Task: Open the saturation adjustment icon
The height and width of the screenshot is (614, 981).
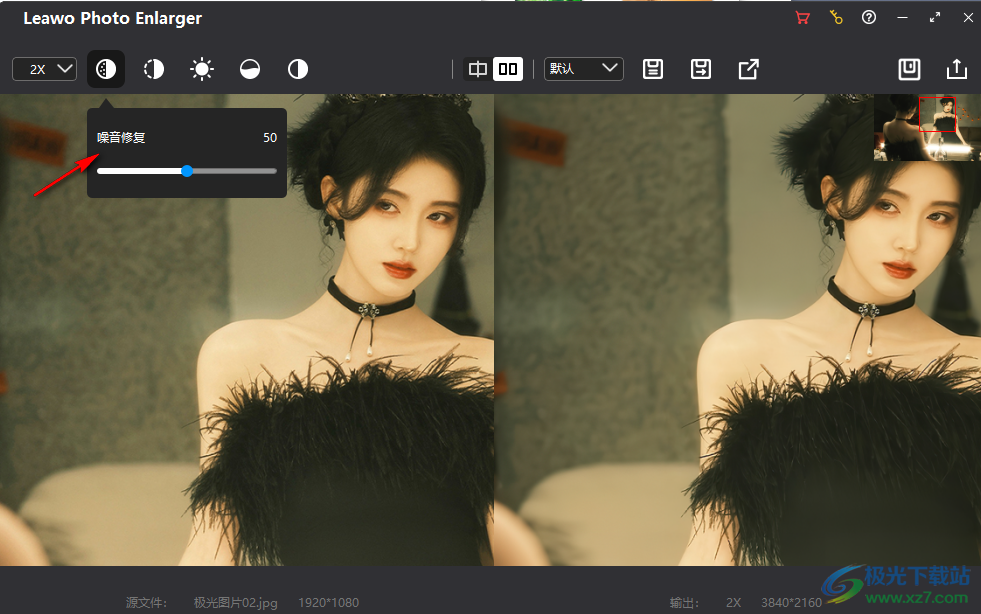Action: (249, 69)
